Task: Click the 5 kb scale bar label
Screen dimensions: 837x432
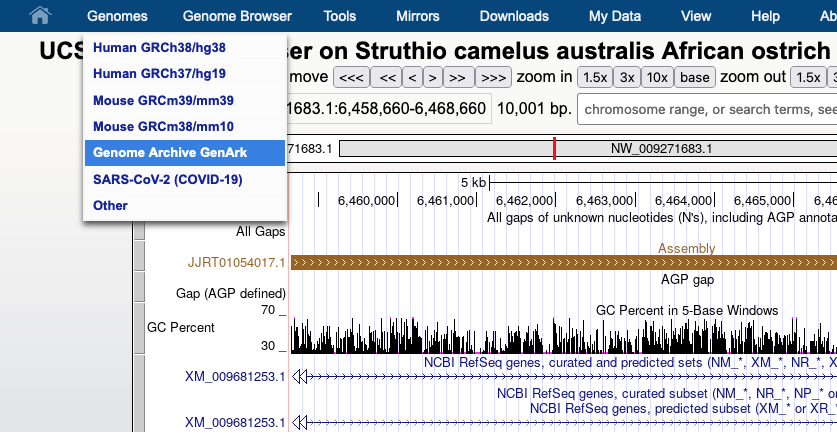Action: (x=473, y=183)
